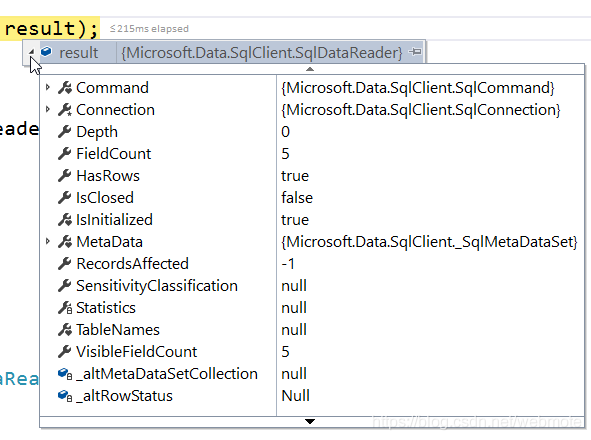Viewport: 591px width, 440px height.
Task: Expand the Connection property node
Action: coord(47,109)
